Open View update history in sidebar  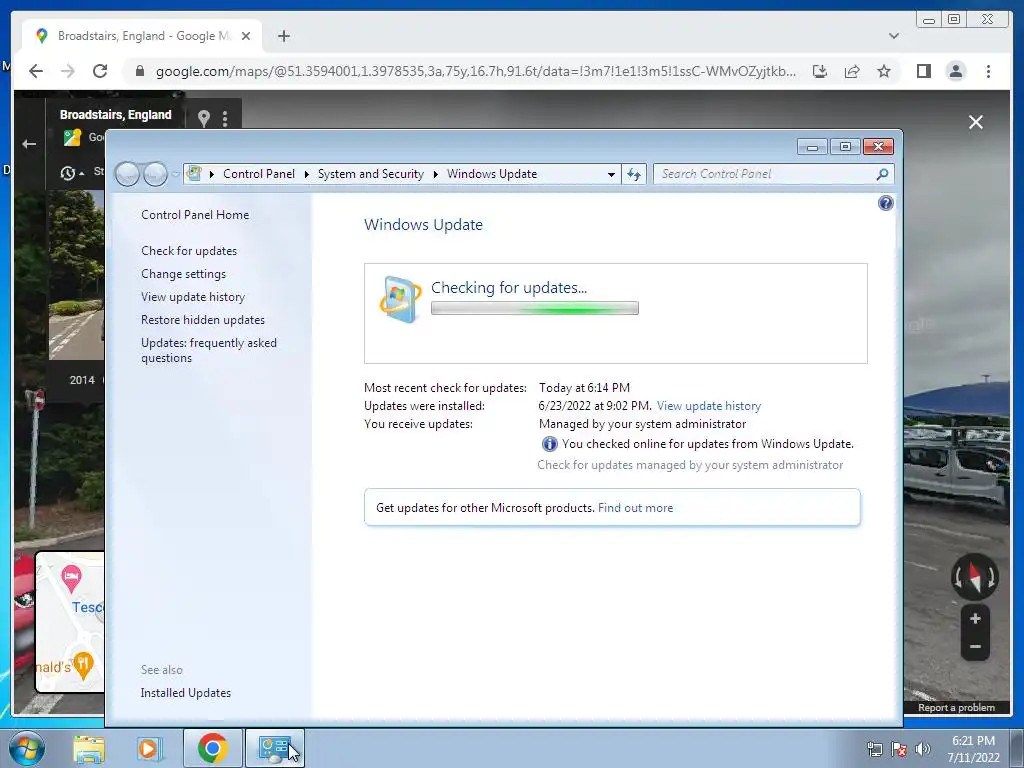click(x=193, y=296)
